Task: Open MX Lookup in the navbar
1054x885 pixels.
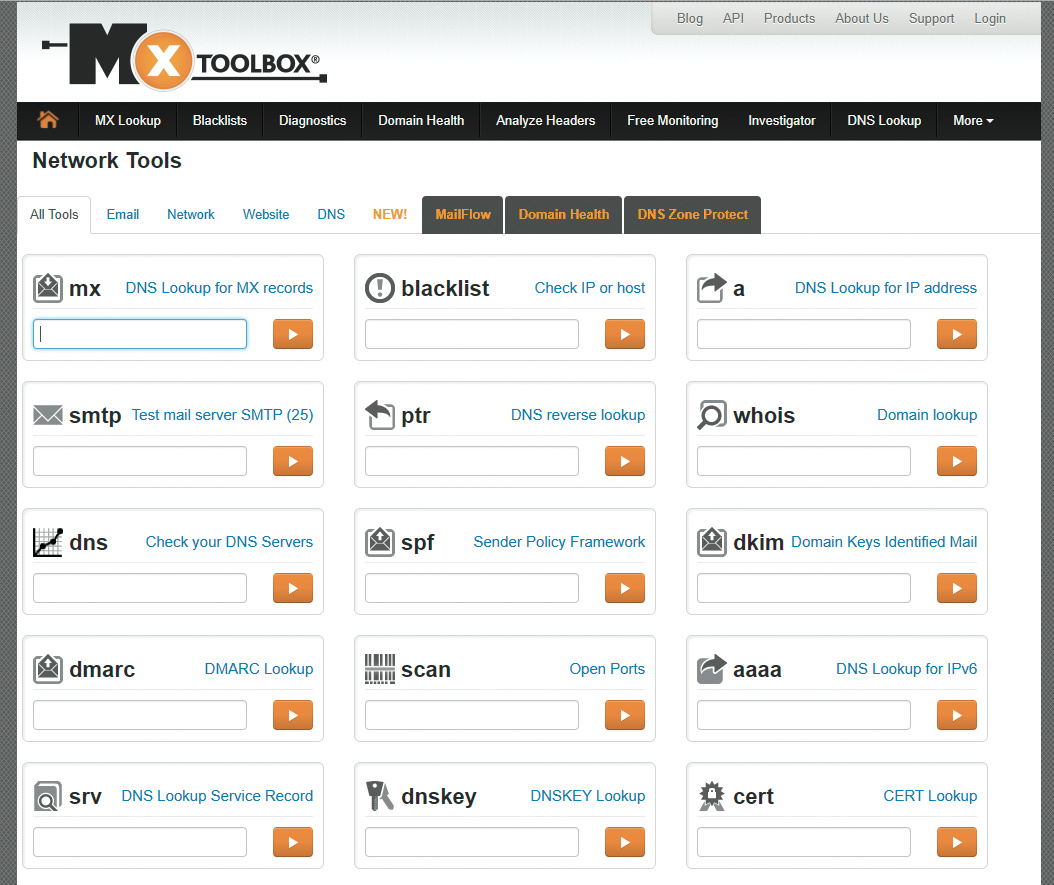Action: [x=128, y=120]
